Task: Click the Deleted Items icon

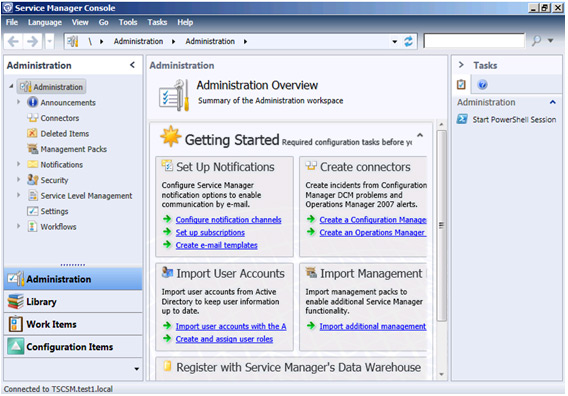Action: (32, 133)
